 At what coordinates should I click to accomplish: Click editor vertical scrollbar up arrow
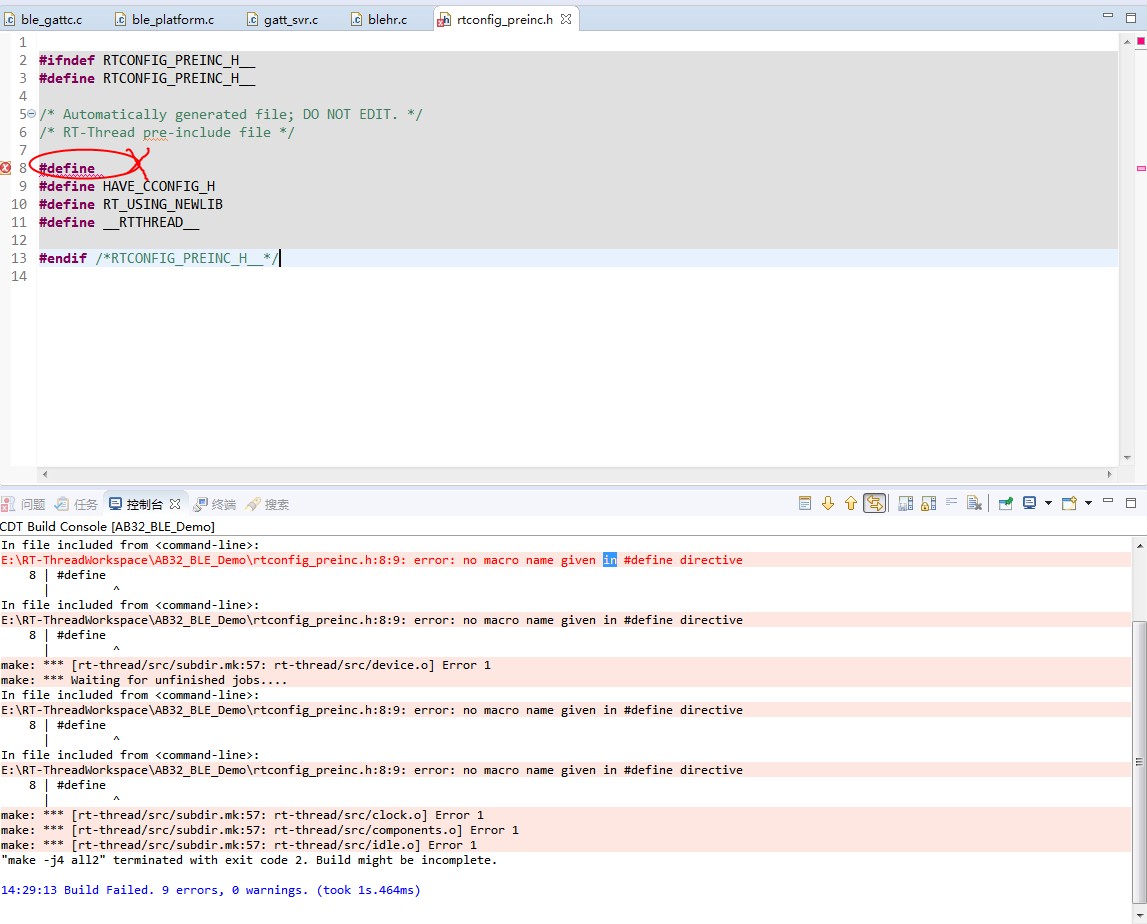click(x=1127, y=42)
